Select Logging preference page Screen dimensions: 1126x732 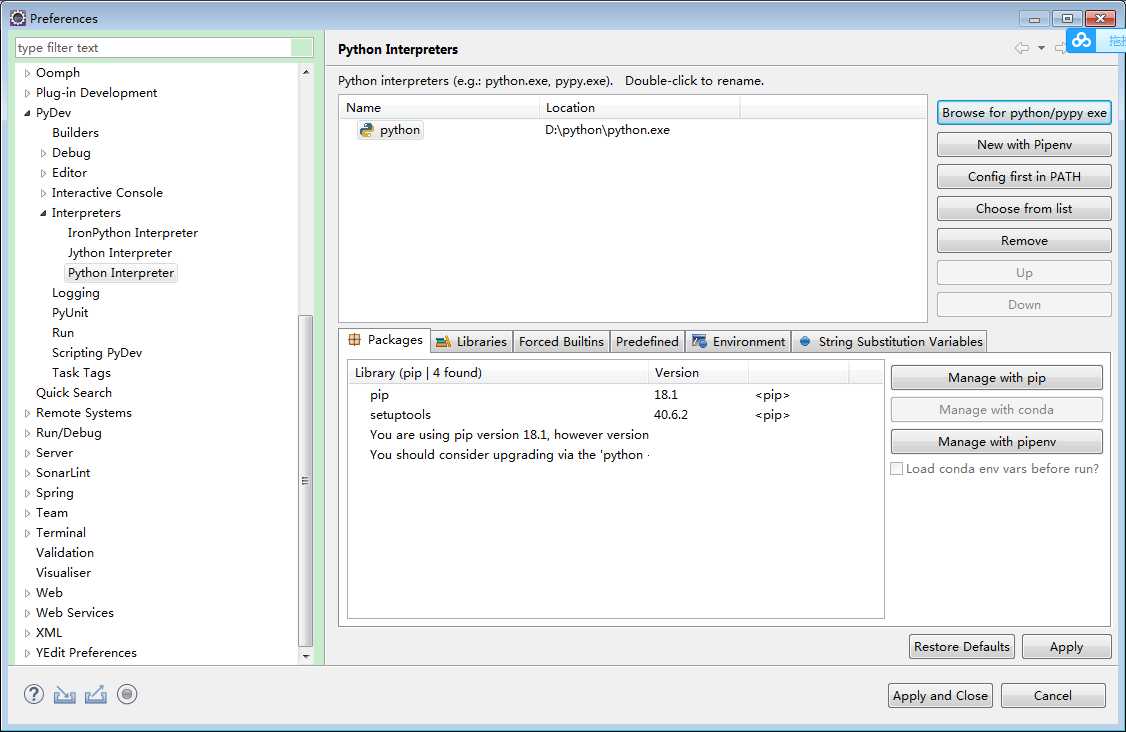pyautogui.click(x=75, y=293)
